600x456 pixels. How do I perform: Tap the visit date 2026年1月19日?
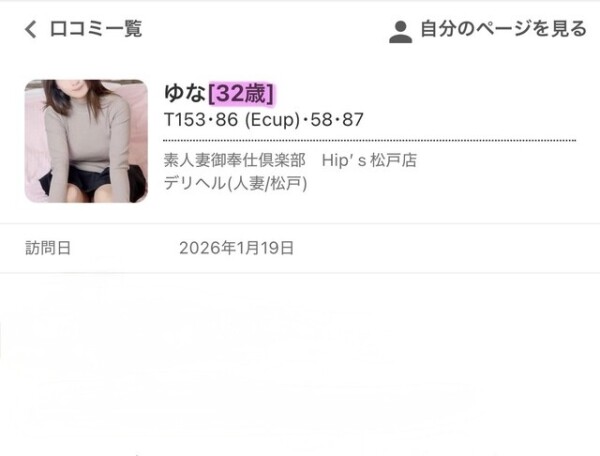236,248
